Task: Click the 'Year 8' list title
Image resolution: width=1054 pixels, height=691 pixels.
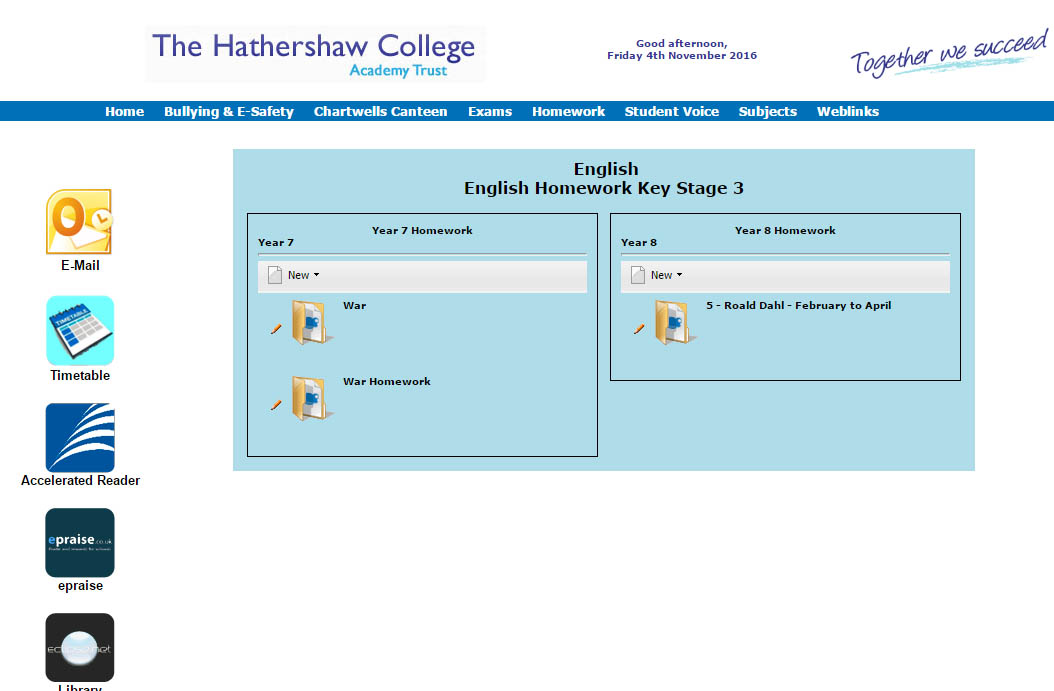Action: pos(639,243)
